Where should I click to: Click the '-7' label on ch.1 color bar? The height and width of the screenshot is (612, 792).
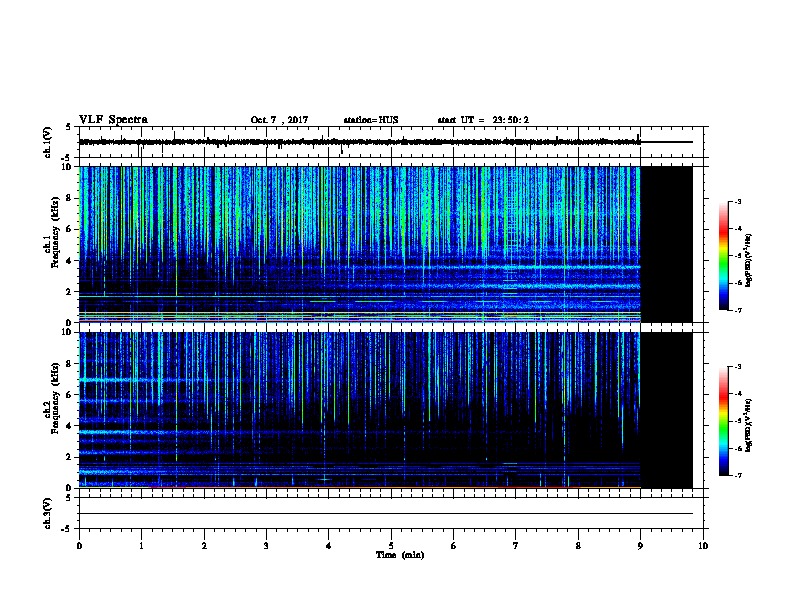[x=738, y=310]
